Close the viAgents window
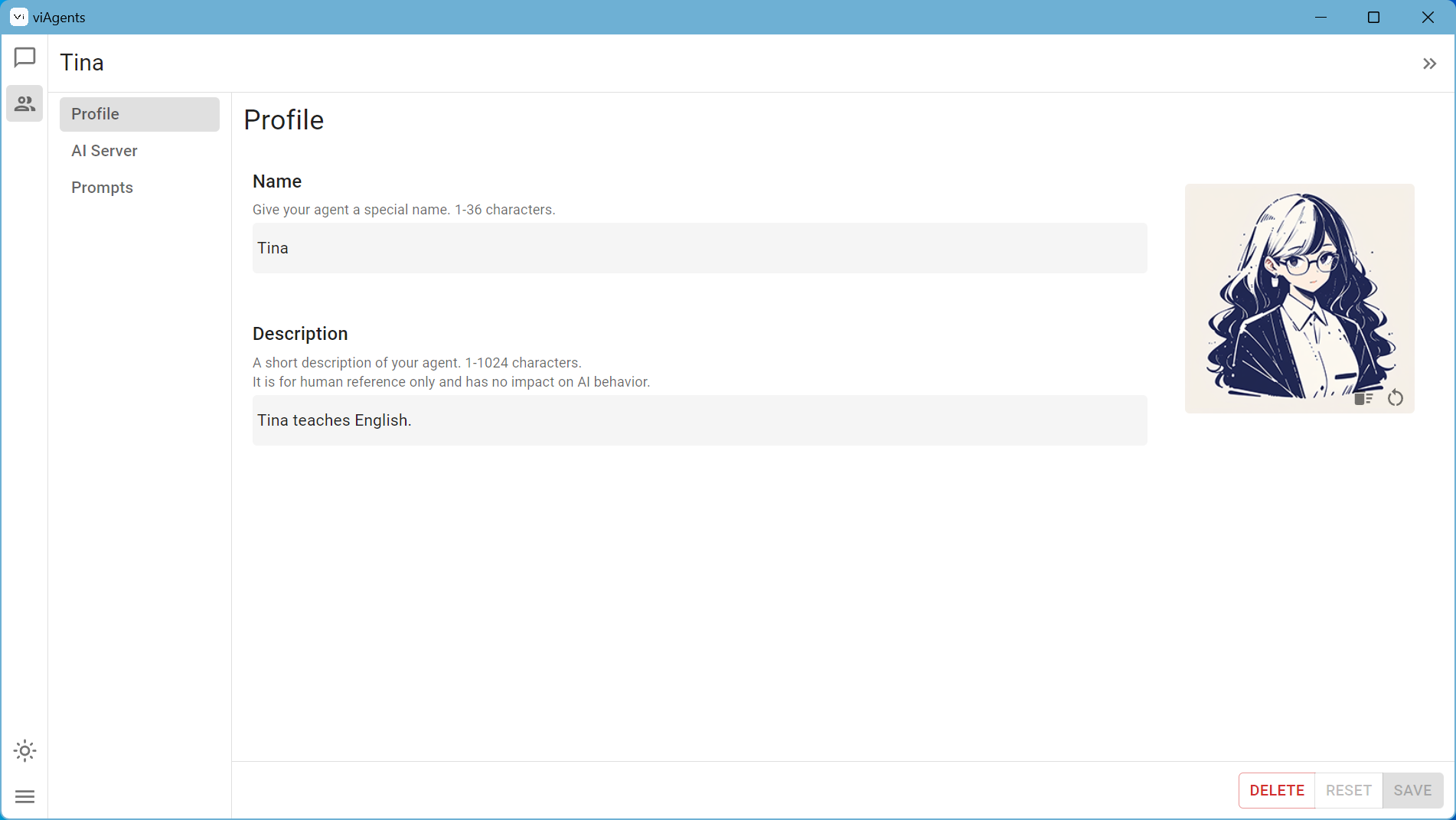Screen dimensions: 1456x820 1428,17
